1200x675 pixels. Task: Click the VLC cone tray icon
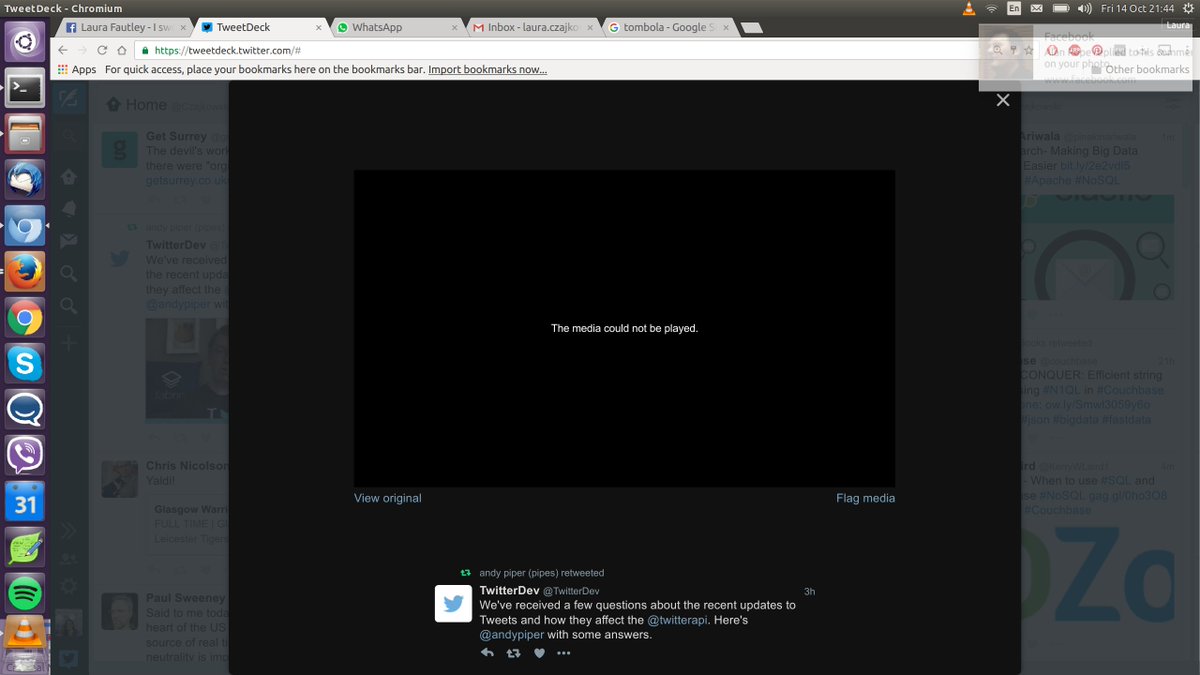click(968, 8)
